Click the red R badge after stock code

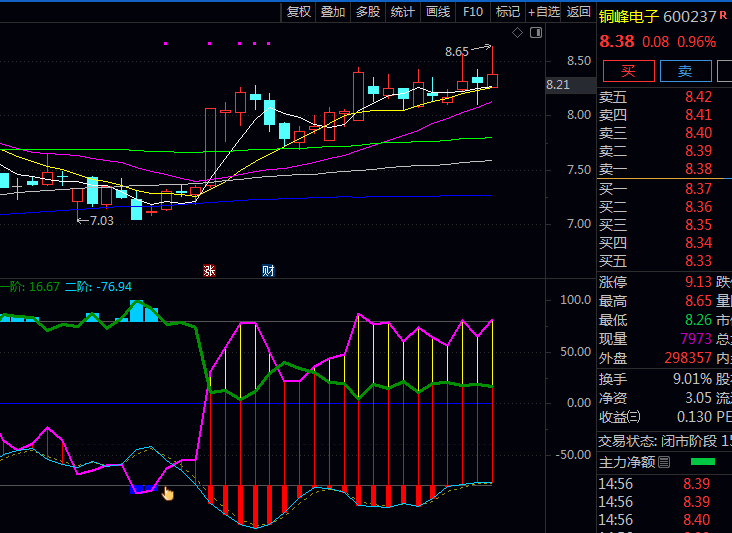pyautogui.click(x=723, y=16)
